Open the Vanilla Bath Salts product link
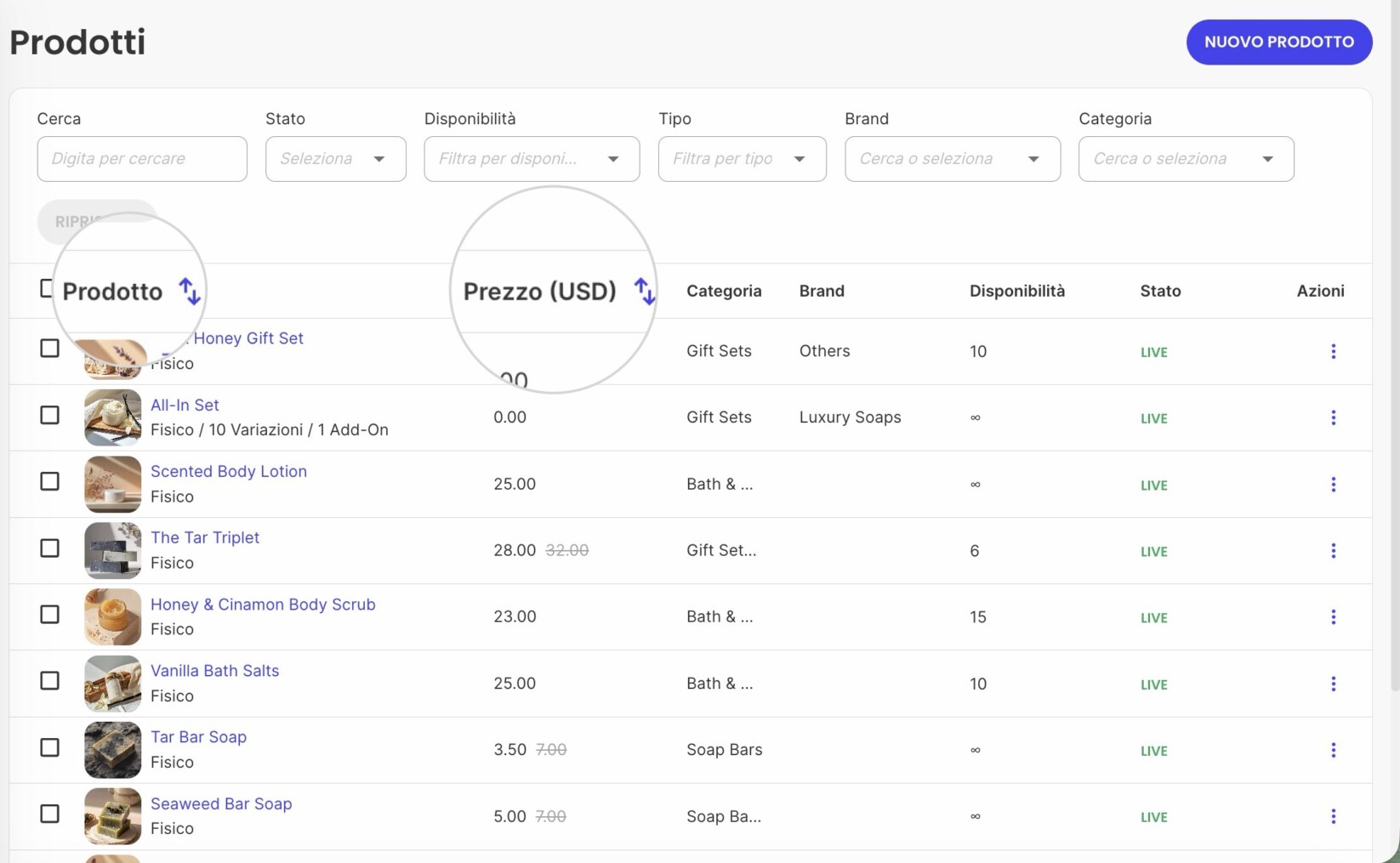 click(x=214, y=671)
